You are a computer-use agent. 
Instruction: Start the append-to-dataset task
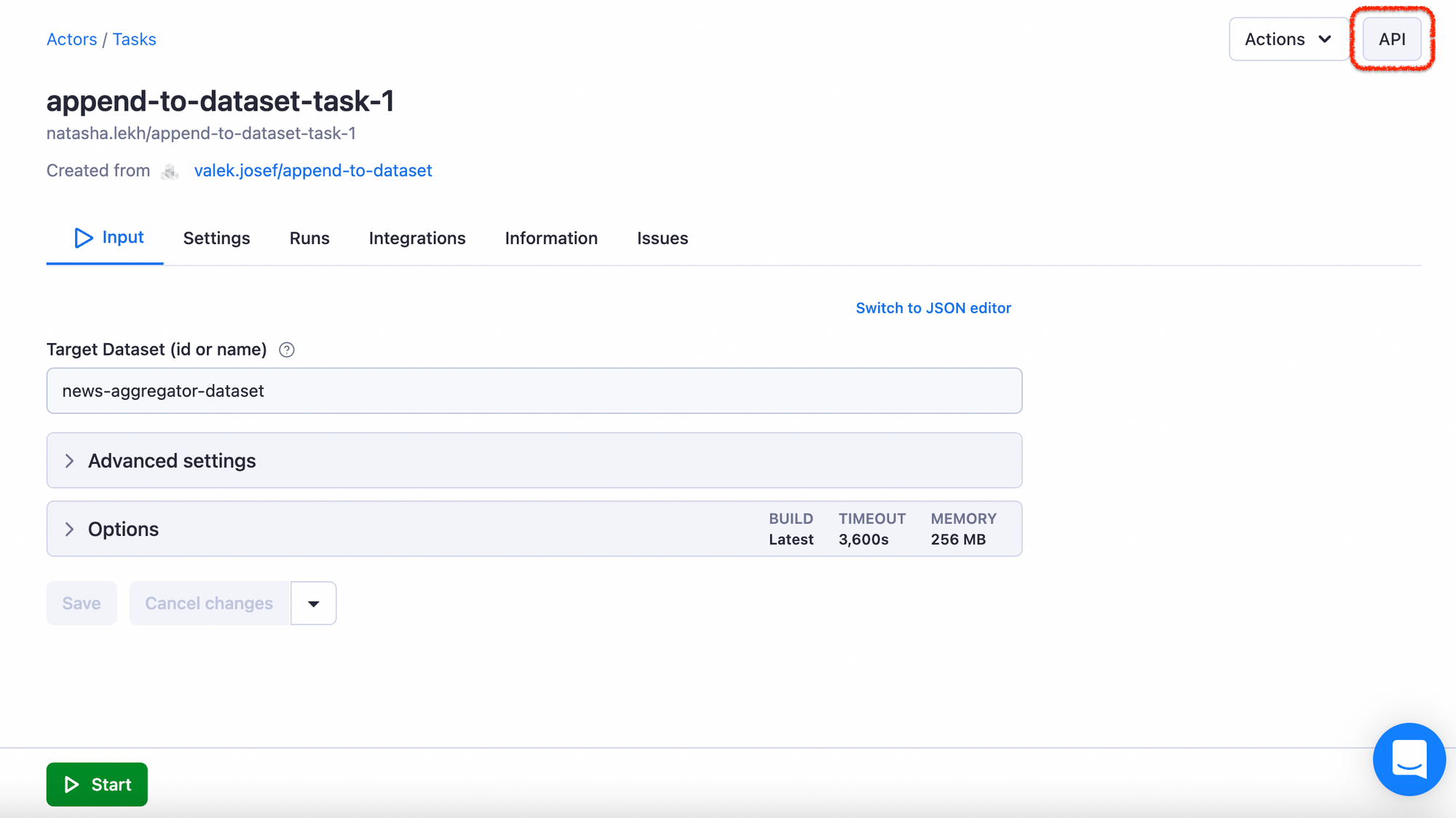(97, 784)
